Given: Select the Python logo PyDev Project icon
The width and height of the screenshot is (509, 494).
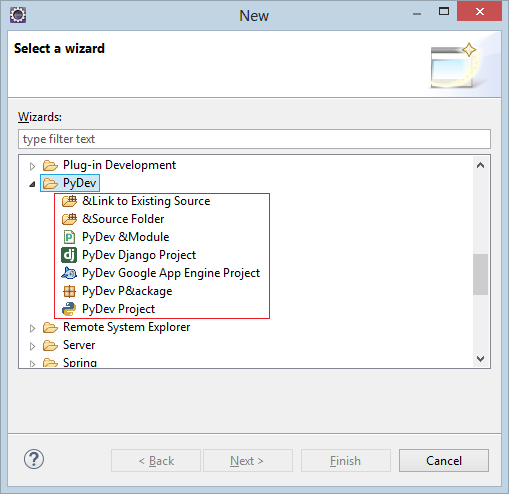Looking at the screenshot, I should (x=69, y=309).
